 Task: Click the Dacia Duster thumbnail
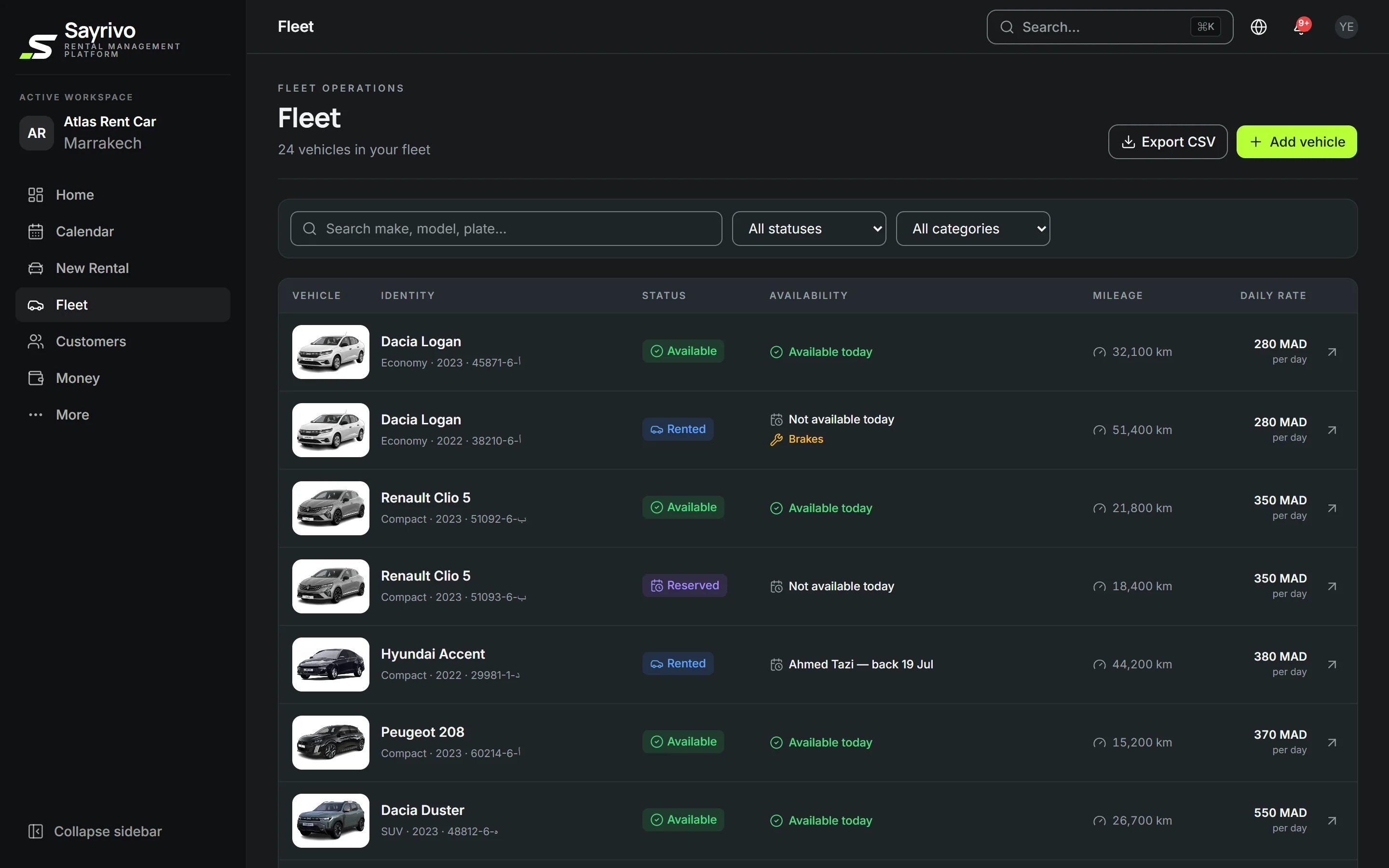330,820
